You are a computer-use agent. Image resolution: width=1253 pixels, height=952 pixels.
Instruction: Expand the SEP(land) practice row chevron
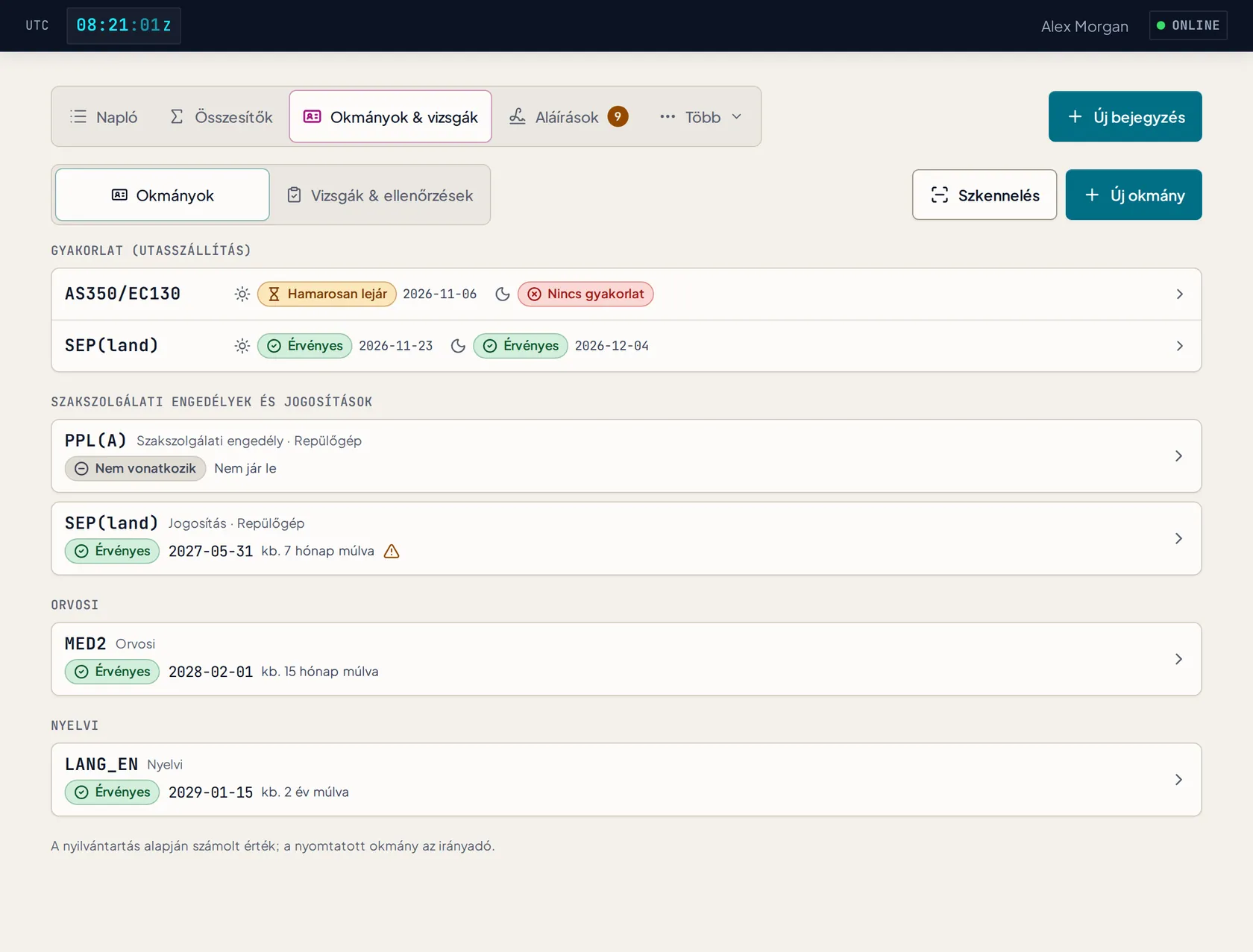tap(1179, 346)
